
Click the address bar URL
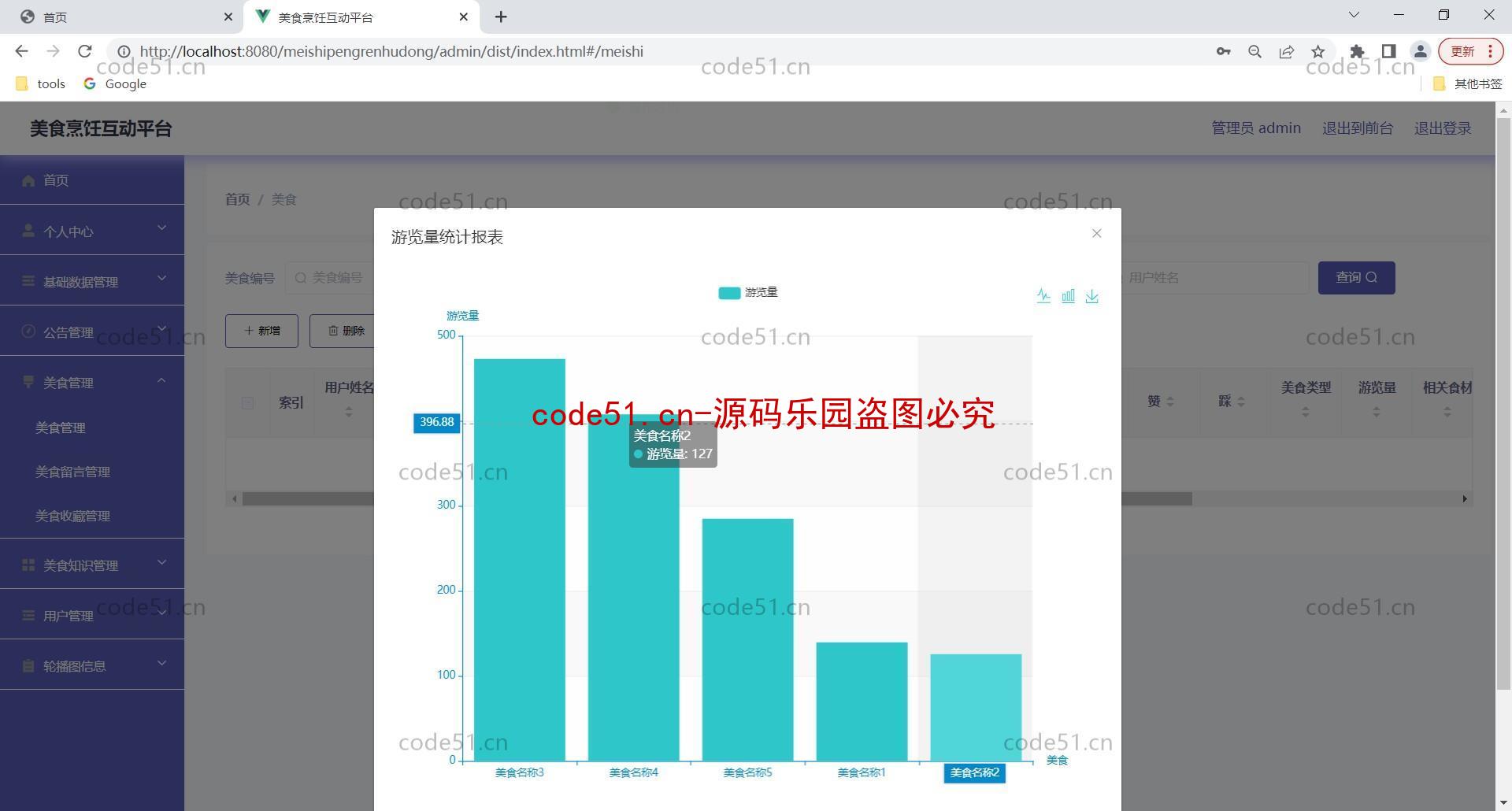point(391,51)
